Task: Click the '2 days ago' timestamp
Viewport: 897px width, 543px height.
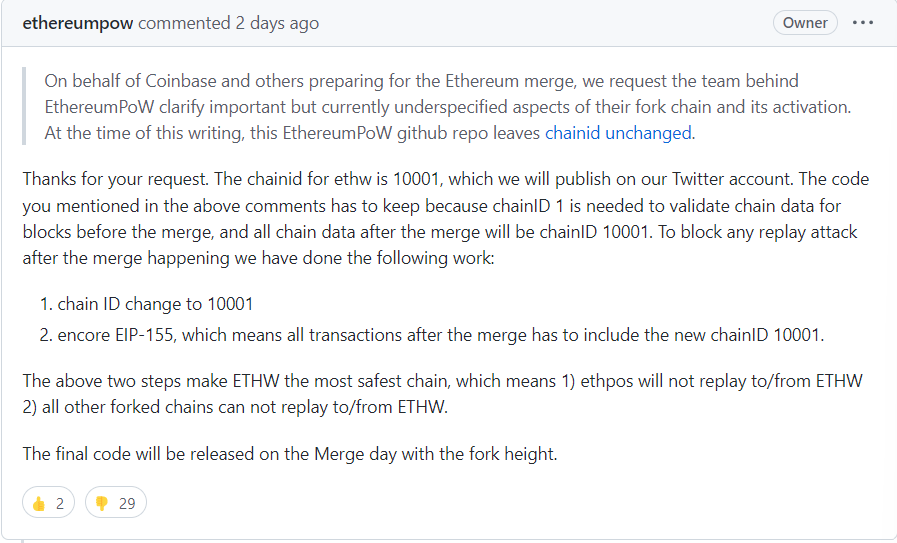Action: point(277,23)
